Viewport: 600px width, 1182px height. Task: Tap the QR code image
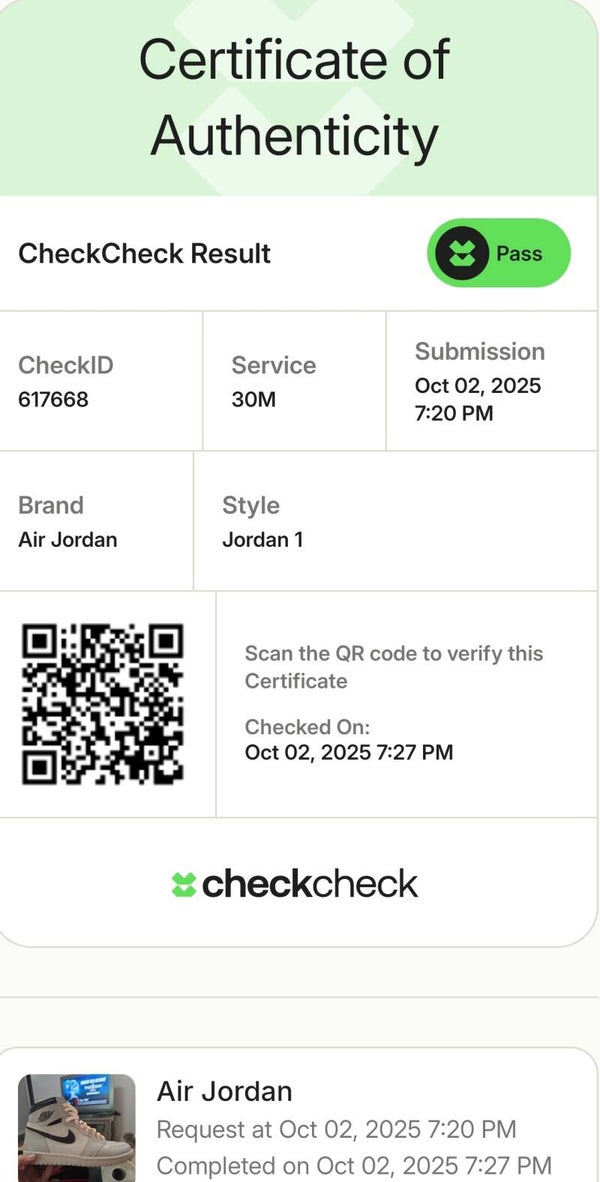[x=103, y=703]
